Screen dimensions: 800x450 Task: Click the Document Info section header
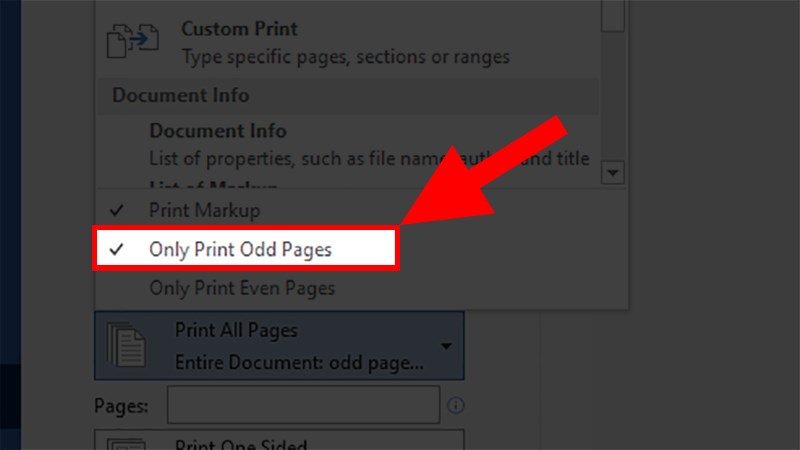click(x=181, y=96)
